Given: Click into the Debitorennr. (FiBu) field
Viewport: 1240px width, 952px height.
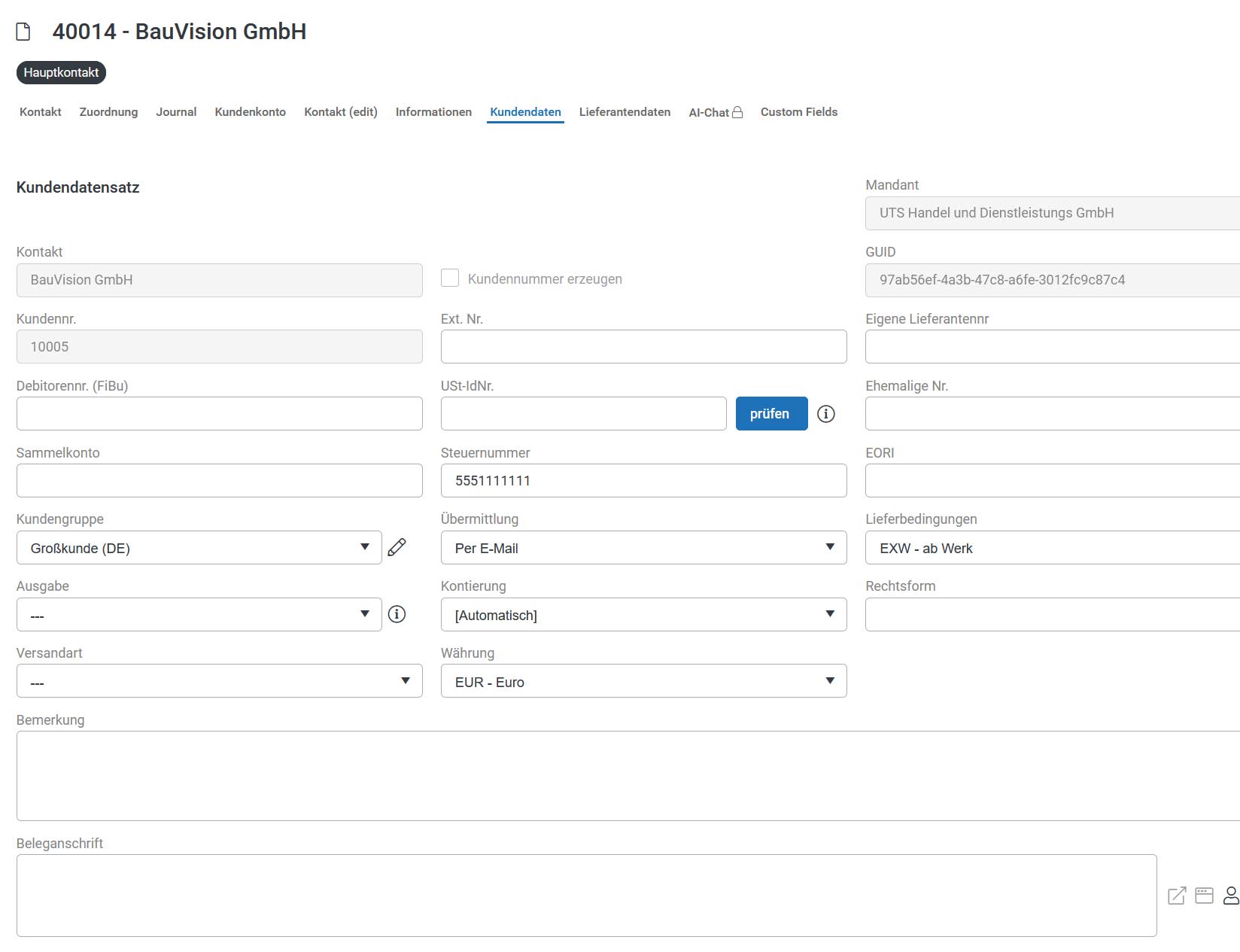Looking at the screenshot, I should [219, 414].
